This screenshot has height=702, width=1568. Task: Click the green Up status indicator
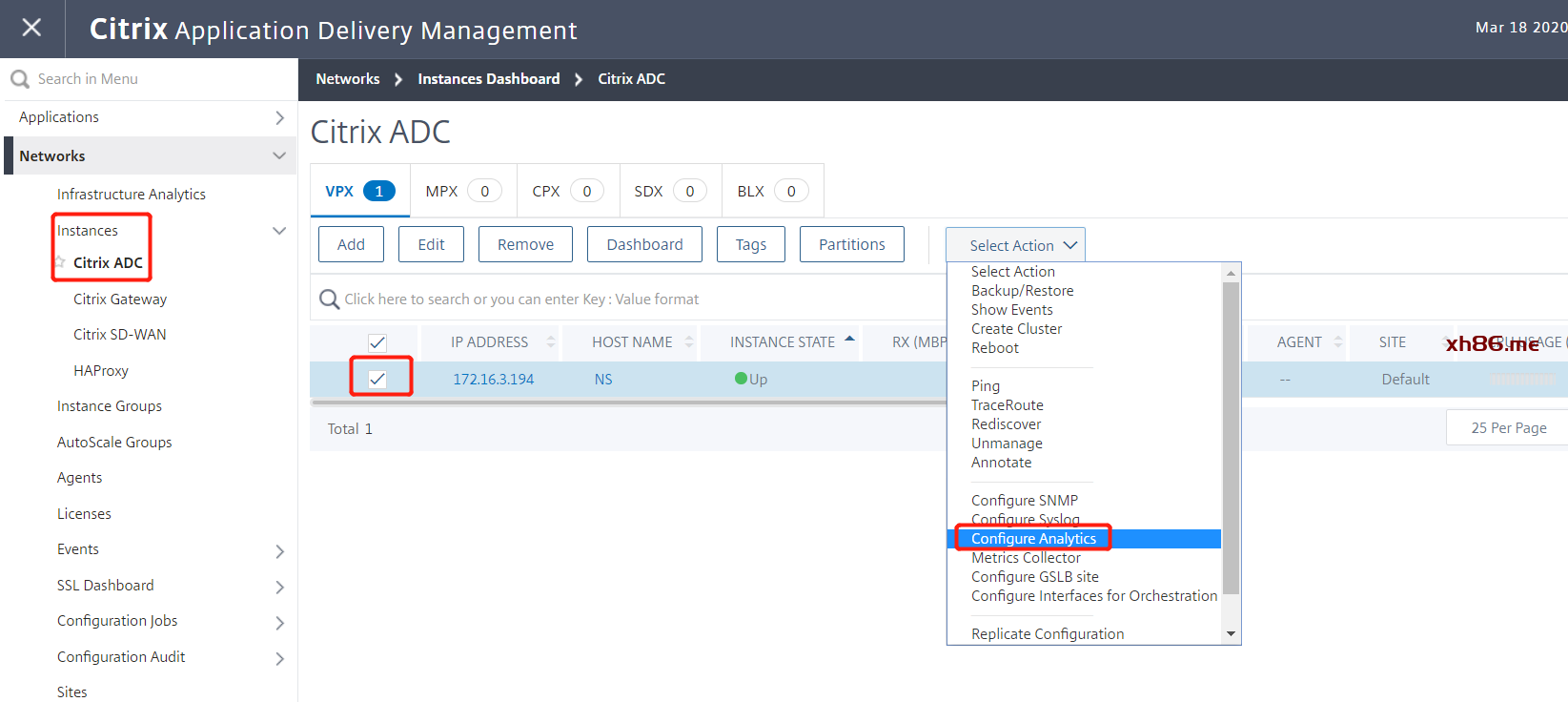(x=741, y=379)
